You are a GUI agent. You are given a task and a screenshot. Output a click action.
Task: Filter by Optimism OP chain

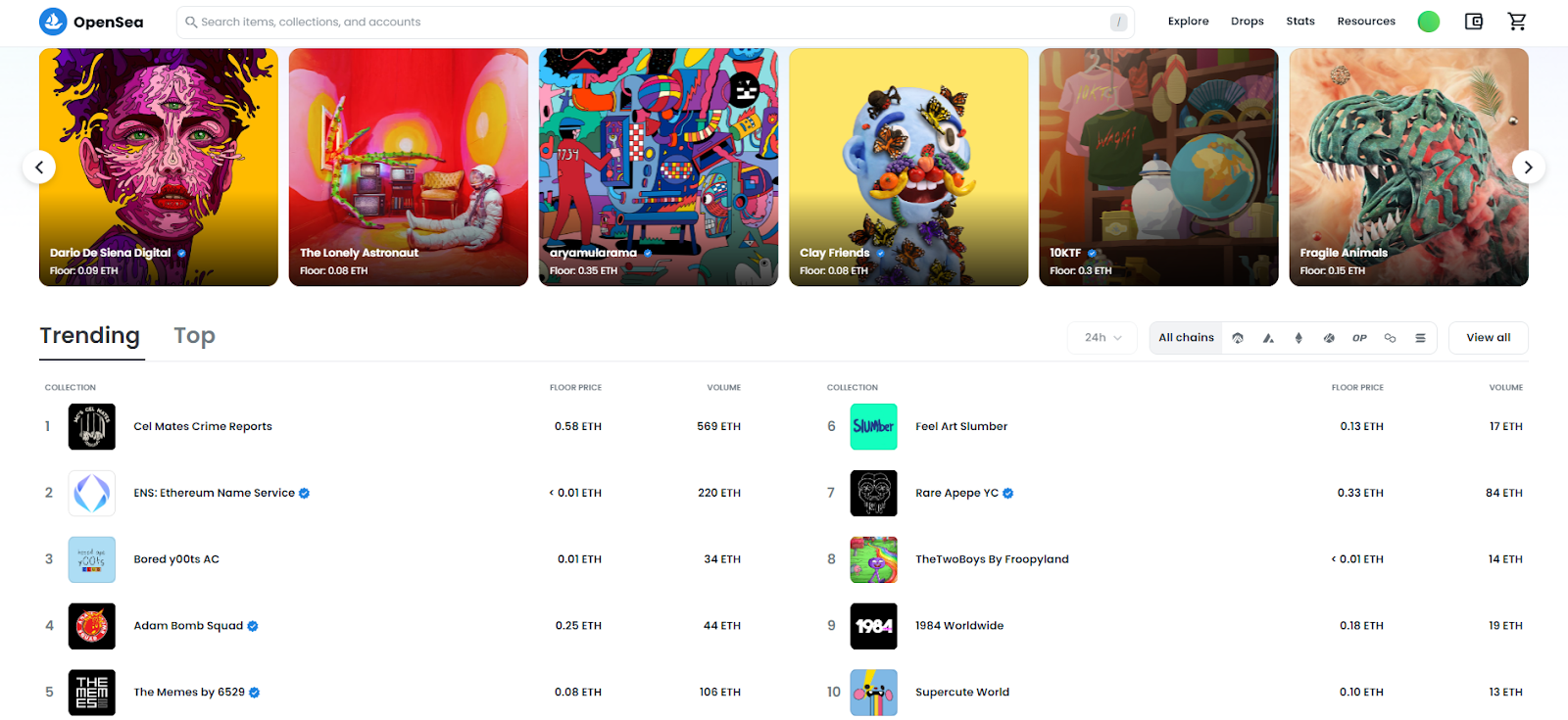point(1359,338)
